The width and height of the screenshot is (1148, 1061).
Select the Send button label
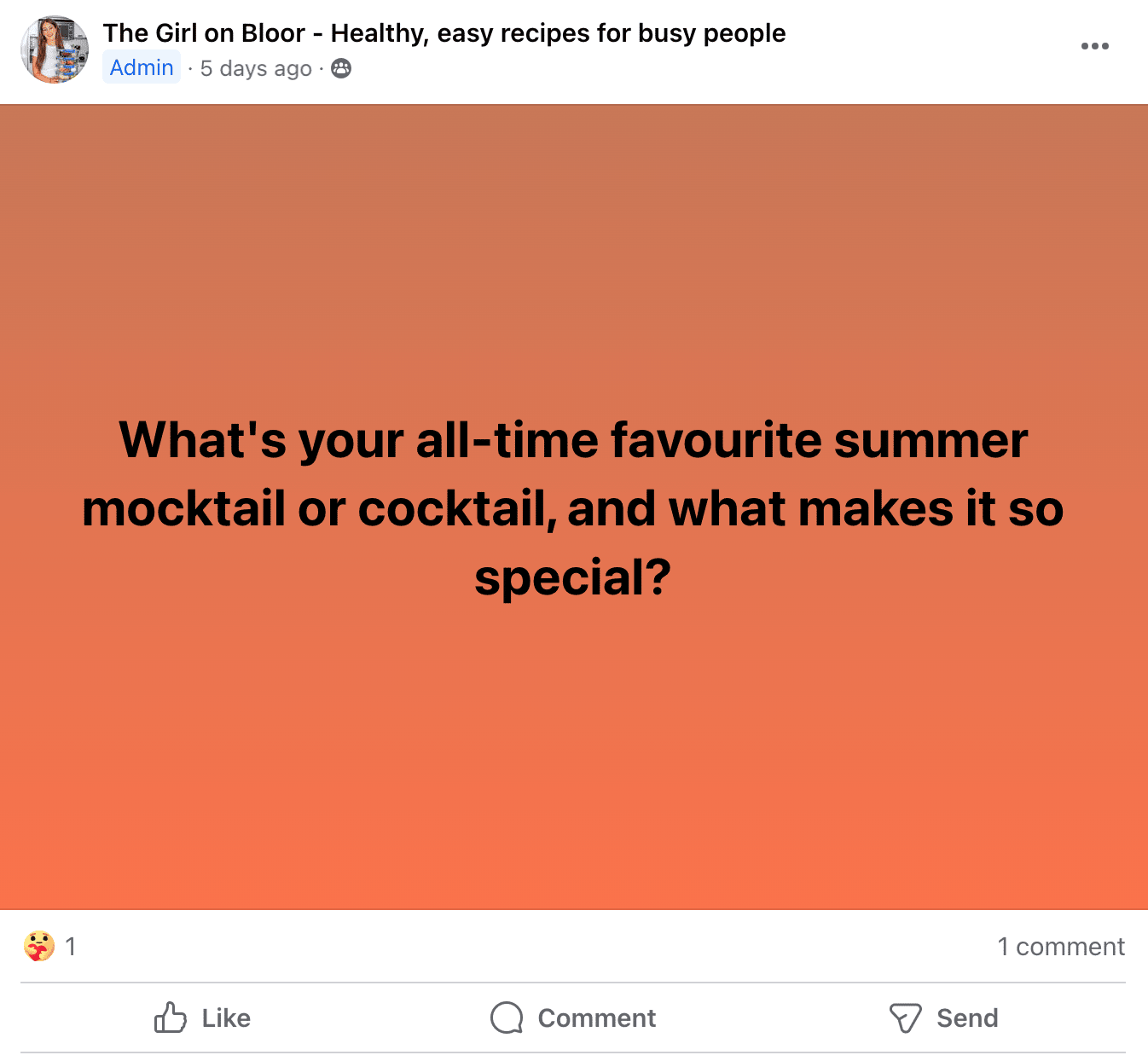[967, 1018]
